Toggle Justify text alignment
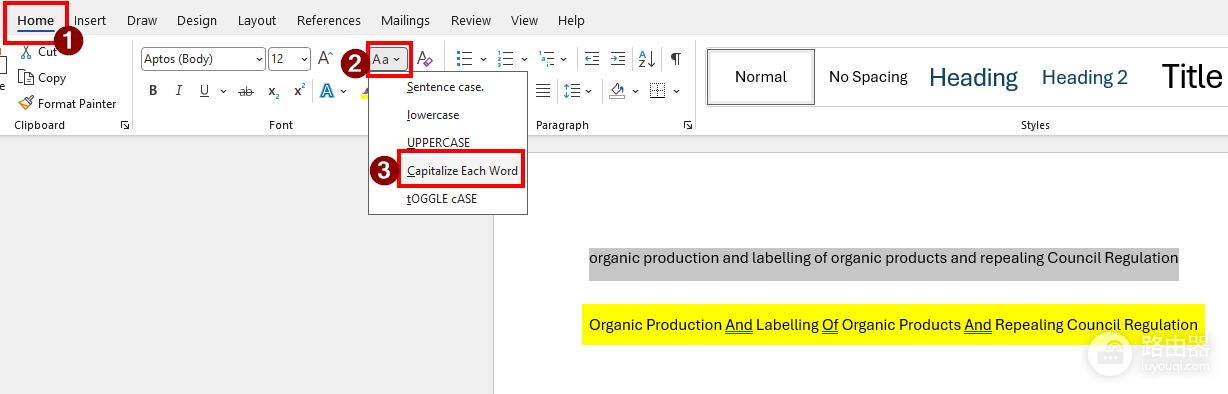 click(543, 91)
